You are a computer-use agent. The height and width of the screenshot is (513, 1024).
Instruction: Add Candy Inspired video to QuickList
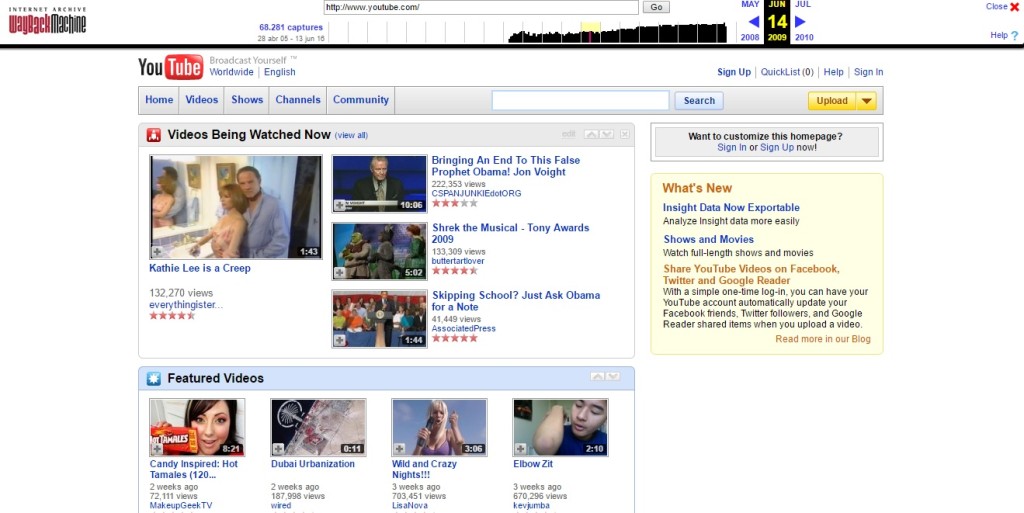pos(157,448)
